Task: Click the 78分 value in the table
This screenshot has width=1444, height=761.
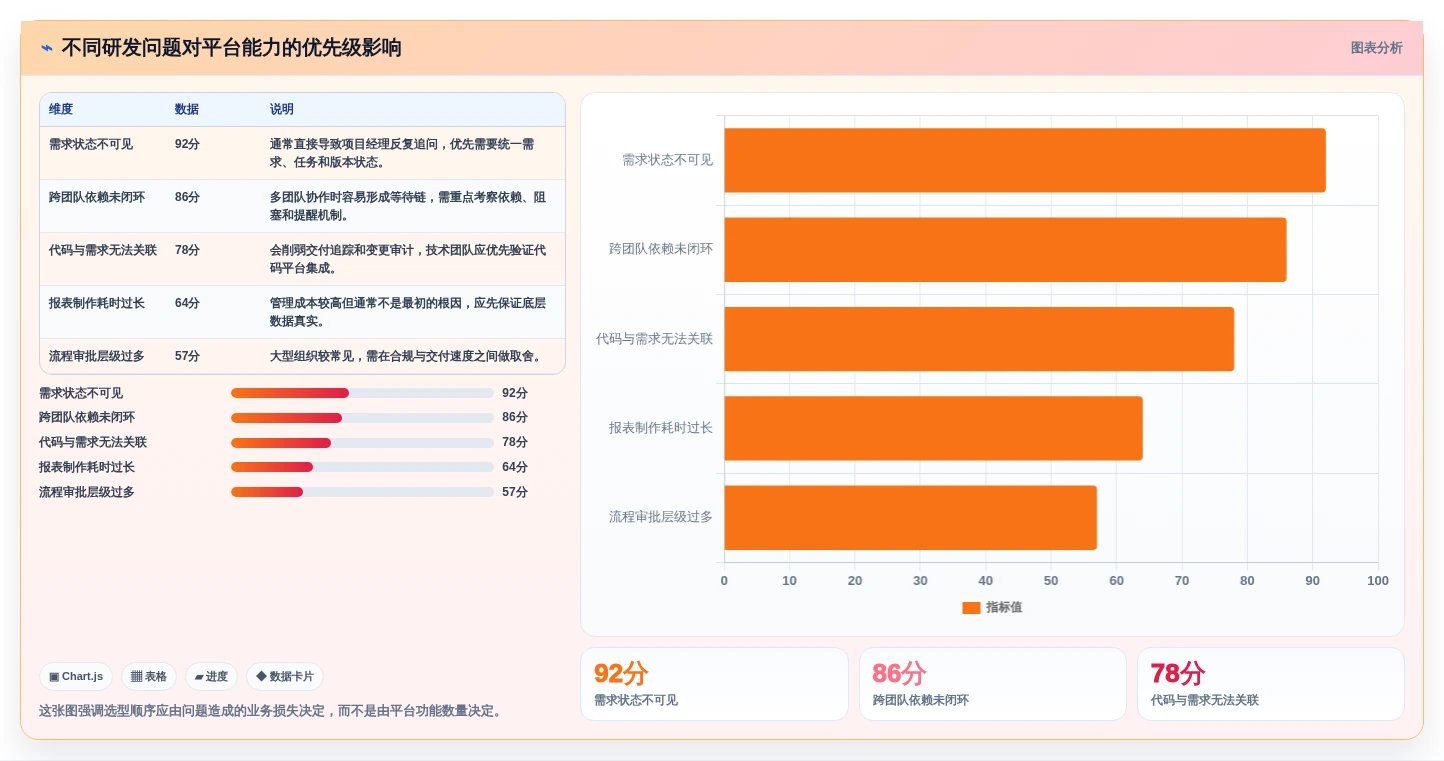Action: (187, 250)
